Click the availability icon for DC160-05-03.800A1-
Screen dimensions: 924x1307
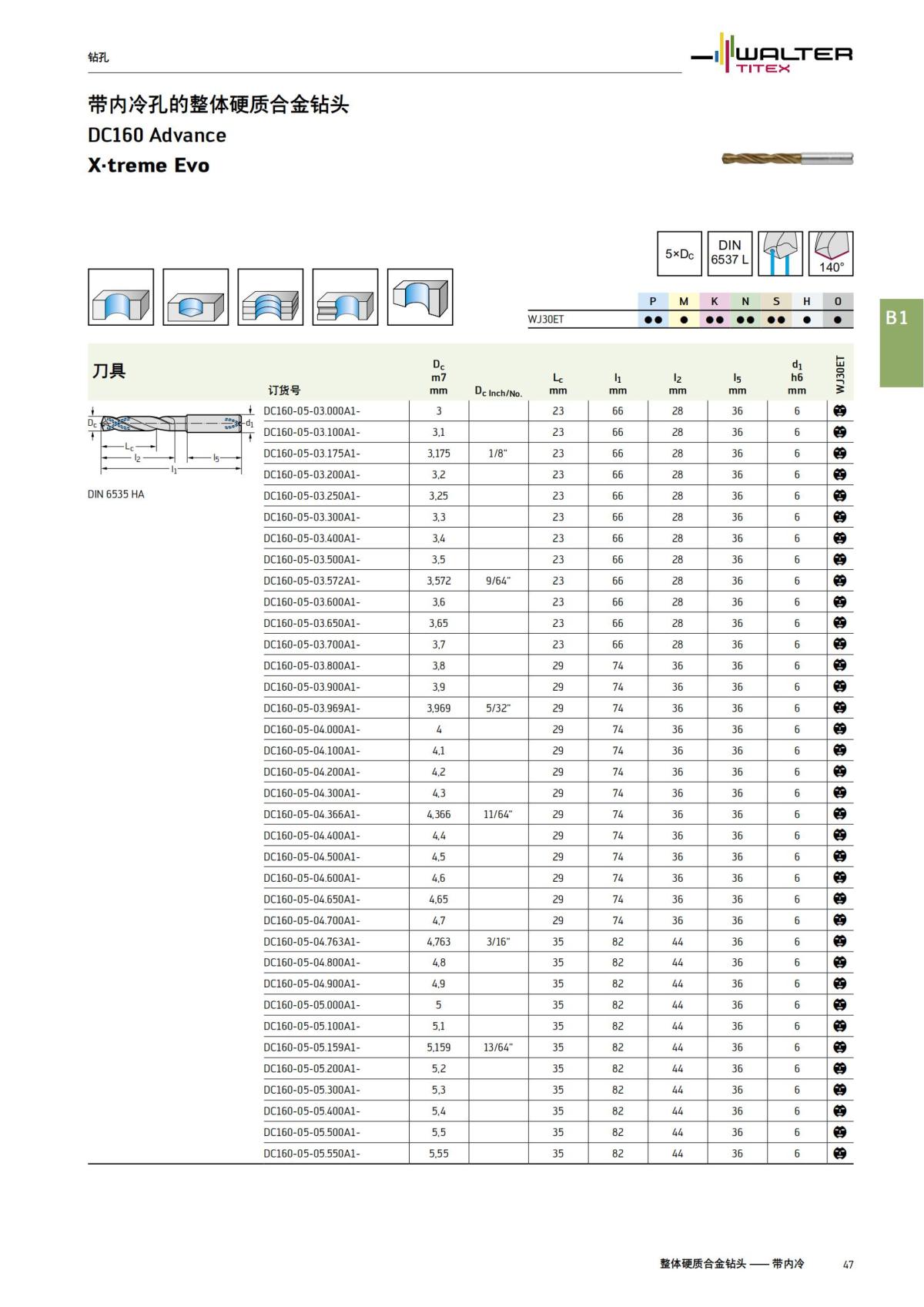[840, 665]
